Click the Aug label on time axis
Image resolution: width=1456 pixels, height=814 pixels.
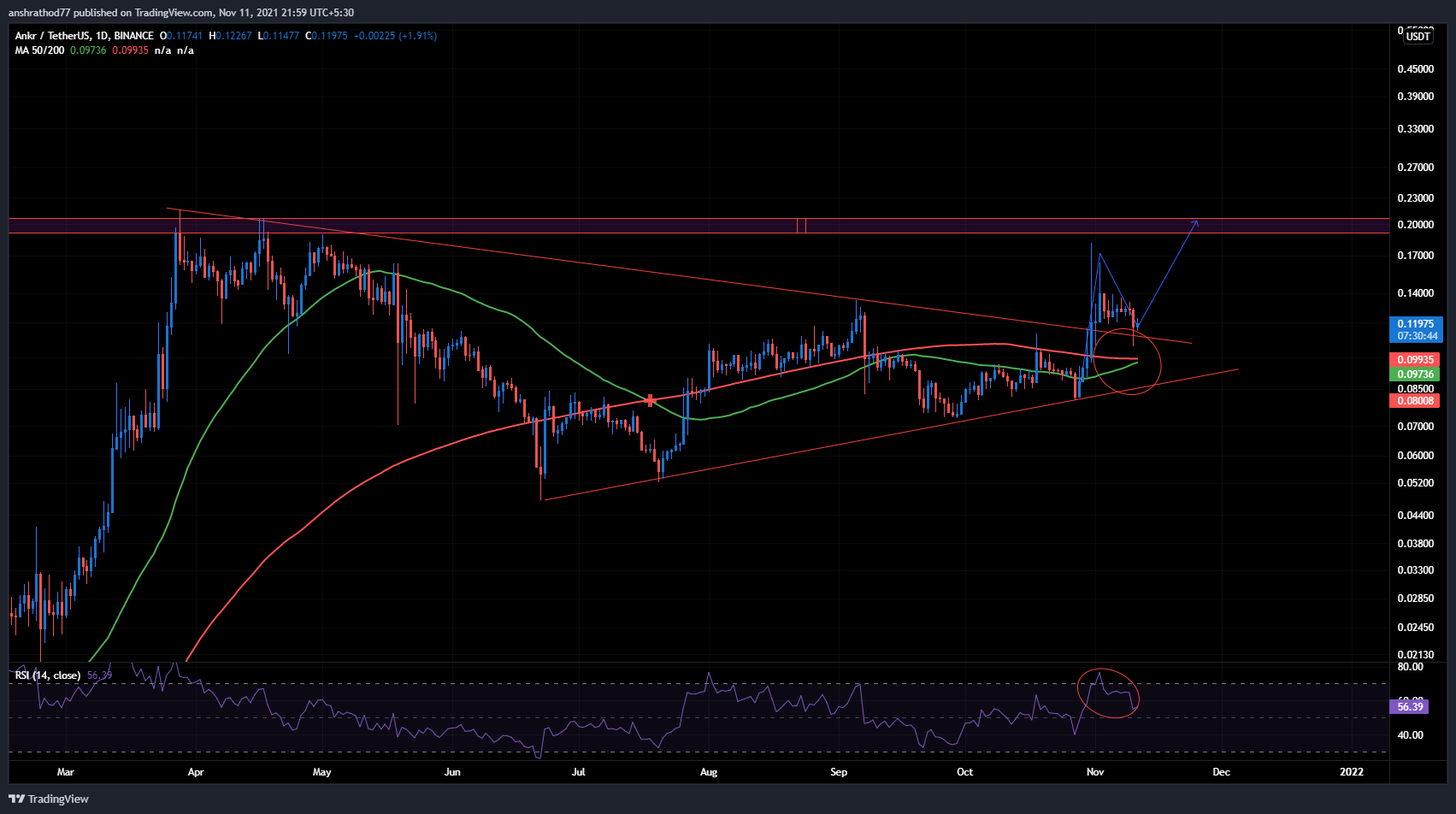[x=709, y=772]
